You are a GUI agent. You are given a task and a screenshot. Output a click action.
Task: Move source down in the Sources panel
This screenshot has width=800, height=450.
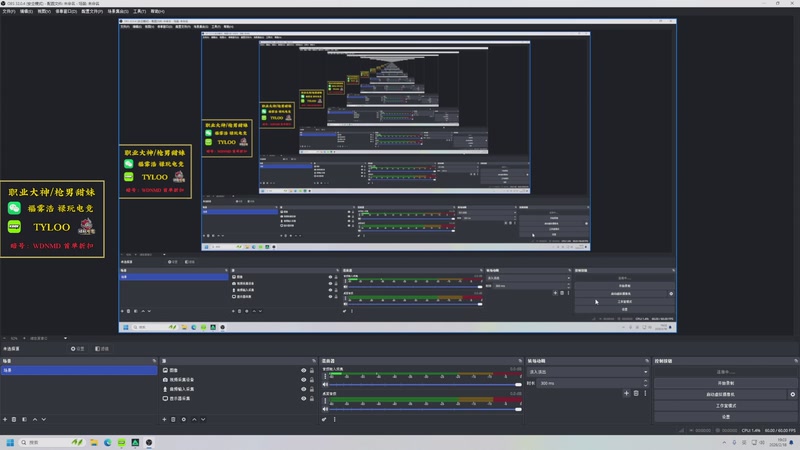click(x=203, y=419)
